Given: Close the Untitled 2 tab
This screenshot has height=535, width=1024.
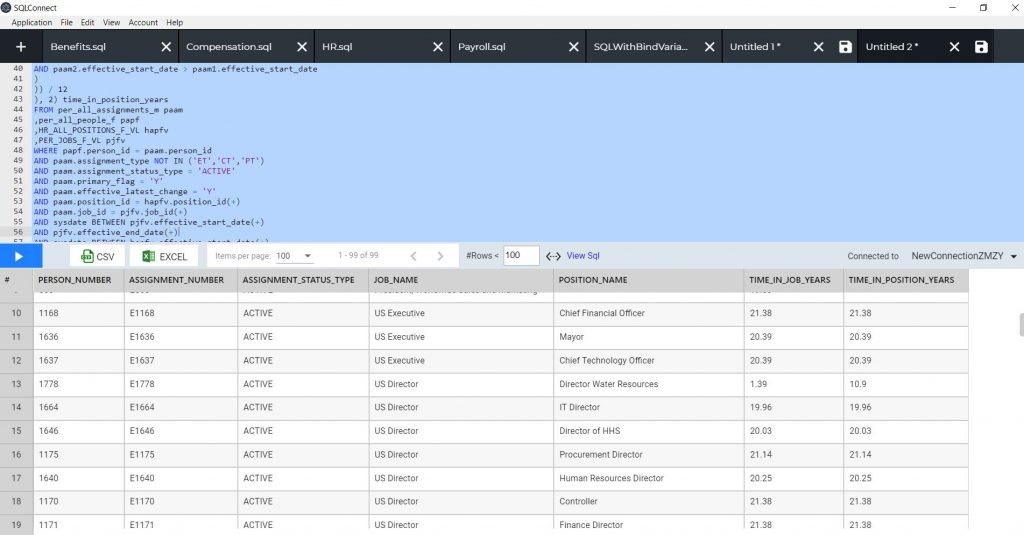Looking at the screenshot, I should pyautogui.click(x=954, y=47).
